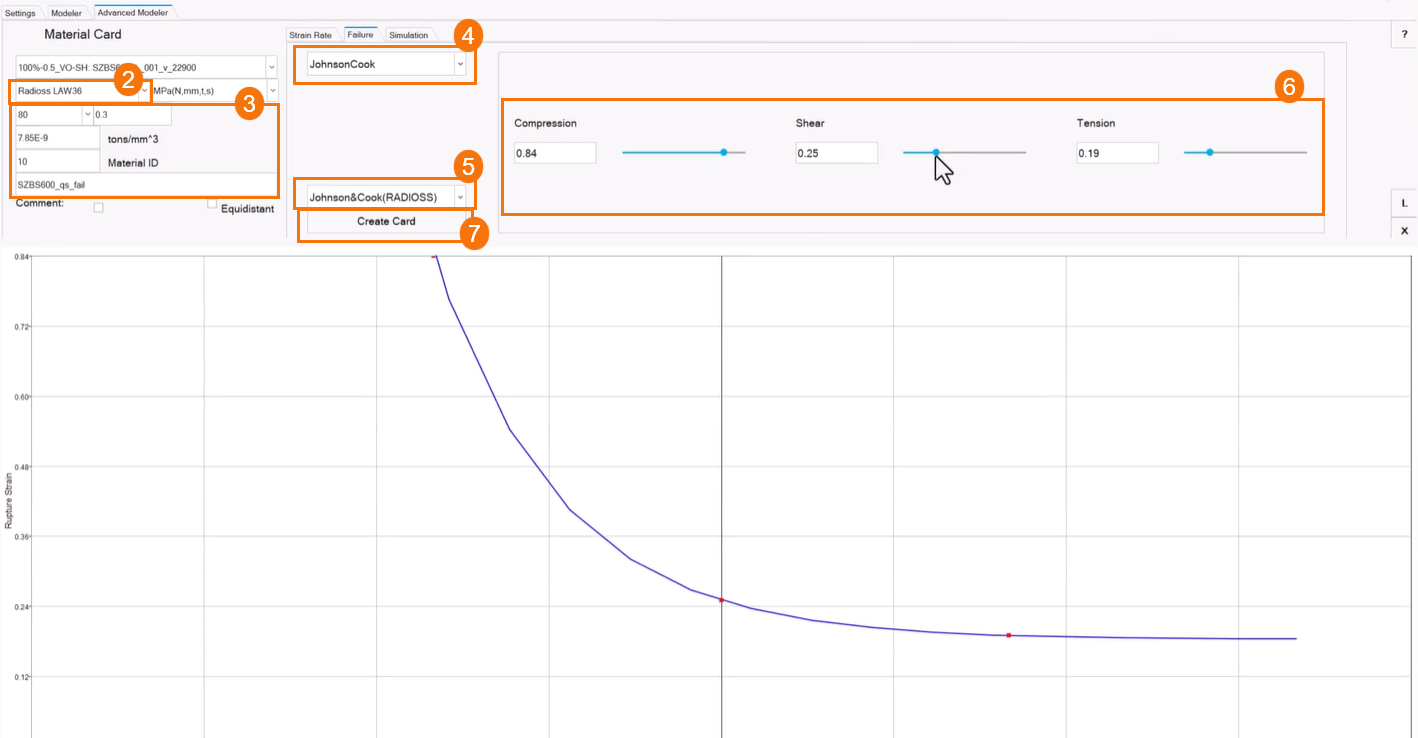Image resolution: width=1418 pixels, height=738 pixels.
Task: Switch to the Settings tab
Action: coord(20,13)
